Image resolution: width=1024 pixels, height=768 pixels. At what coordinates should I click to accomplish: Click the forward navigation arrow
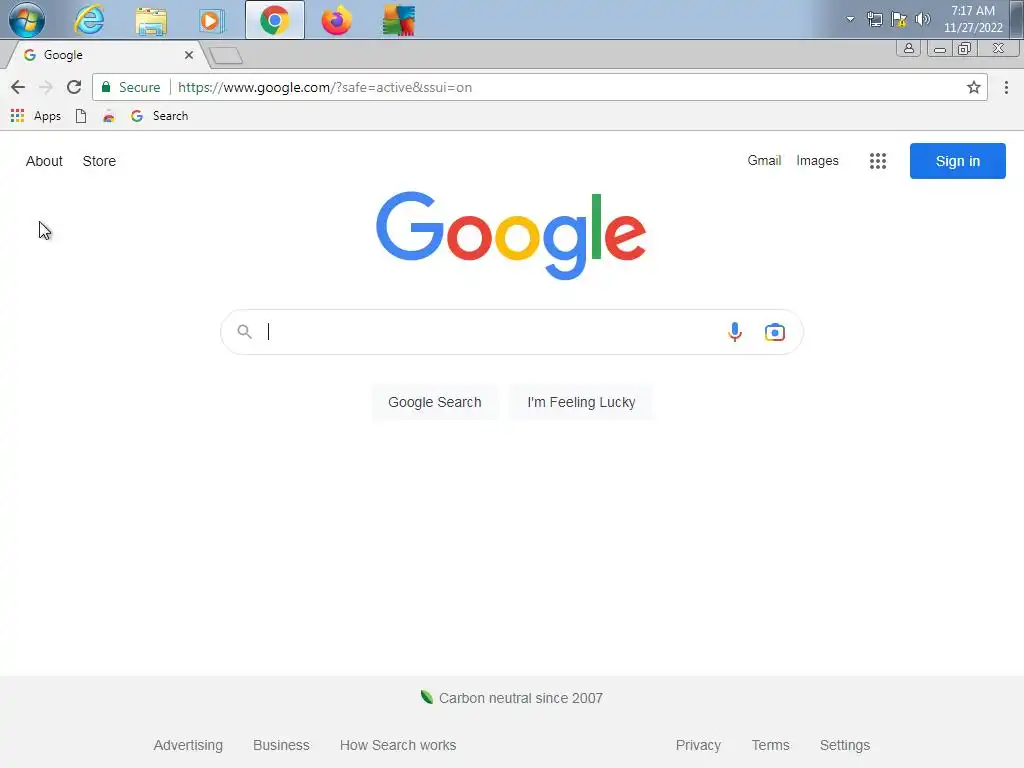coord(46,87)
